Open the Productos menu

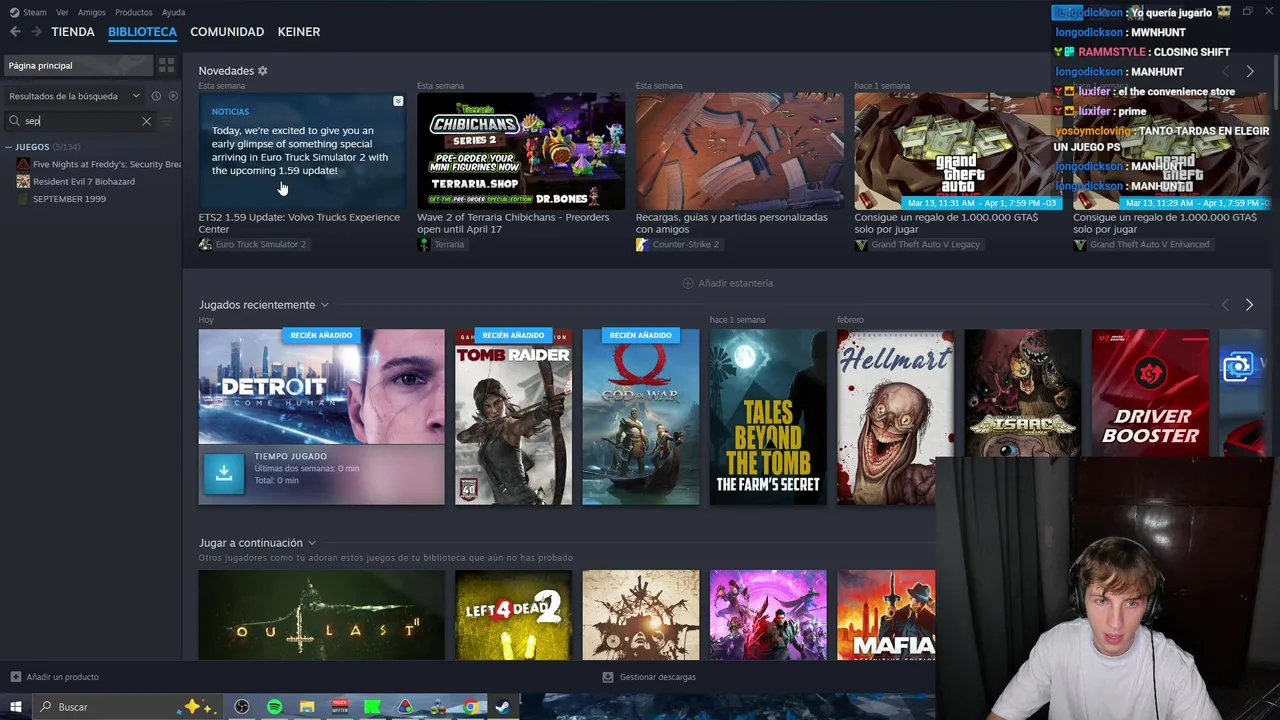click(134, 12)
